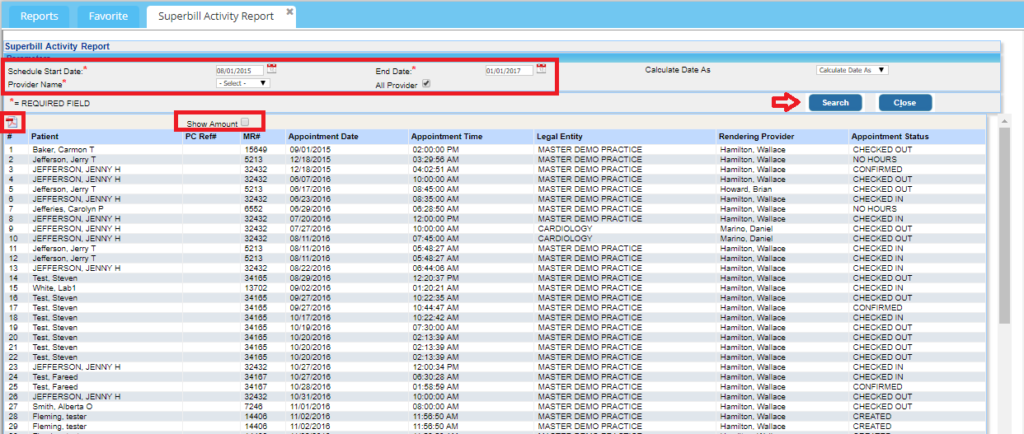
Task: Click the Close button
Action: pyautogui.click(x=904, y=102)
